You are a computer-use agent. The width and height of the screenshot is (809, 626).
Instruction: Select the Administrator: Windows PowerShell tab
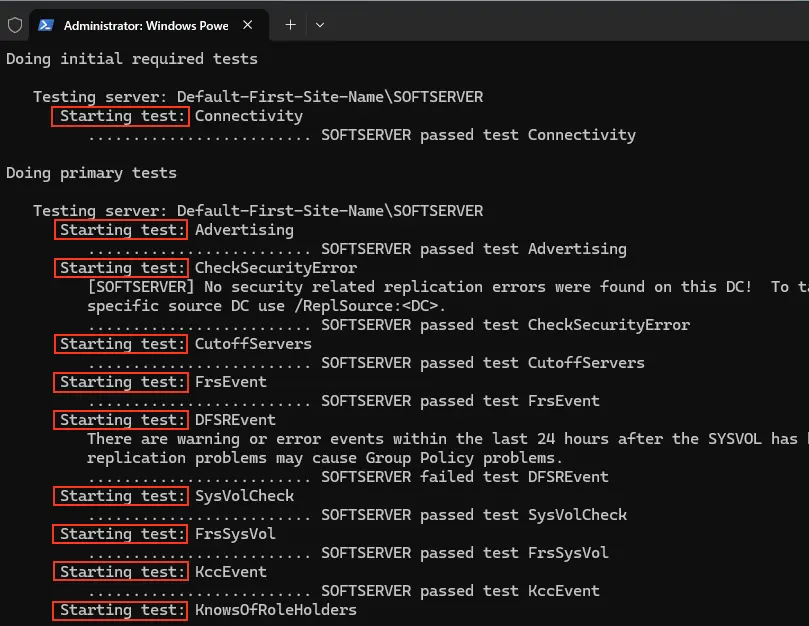point(145,25)
